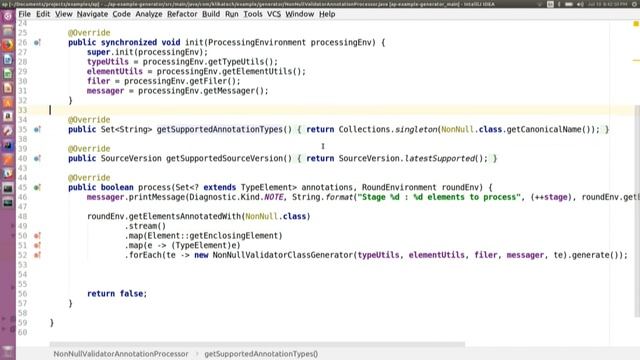Open the Help menu
The image size is (640, 360).
click(327, 14)
